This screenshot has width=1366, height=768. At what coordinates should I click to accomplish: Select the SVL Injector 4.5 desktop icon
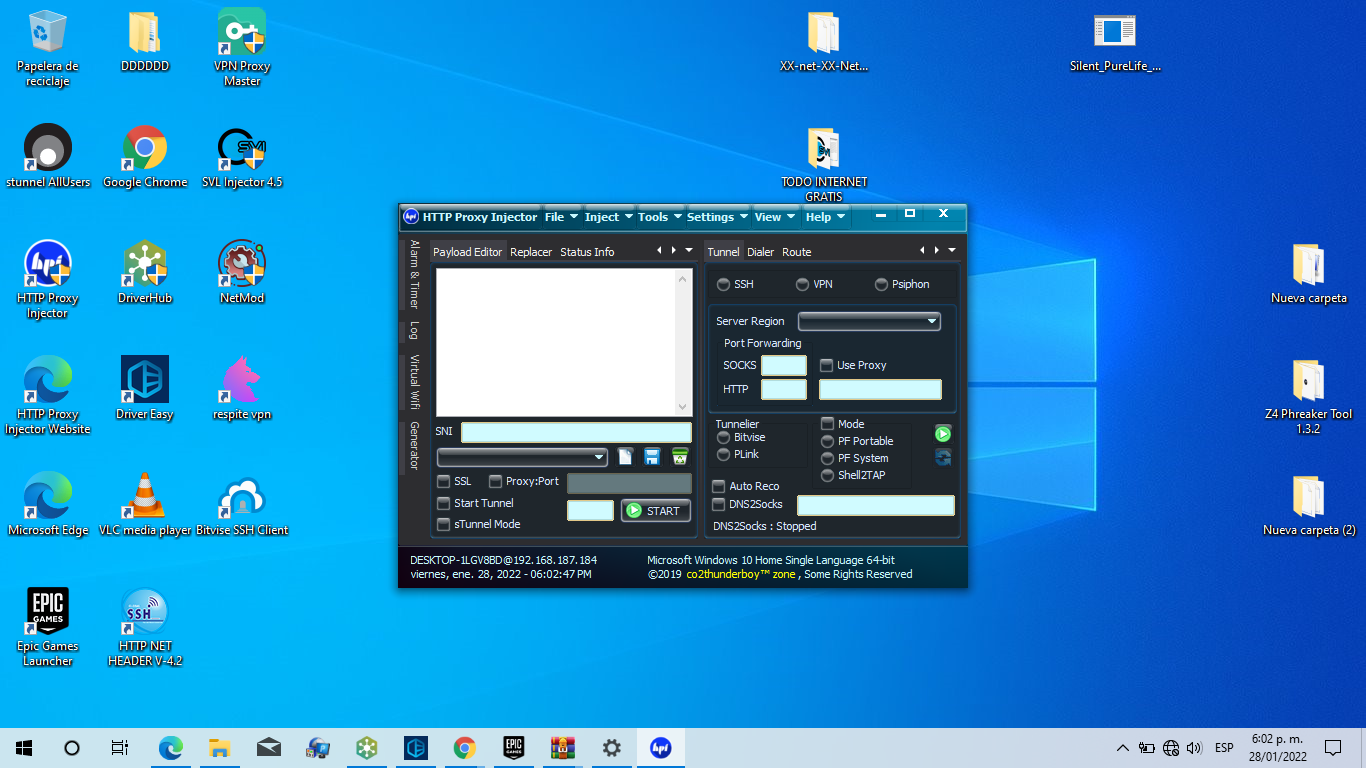pos(242,157)
